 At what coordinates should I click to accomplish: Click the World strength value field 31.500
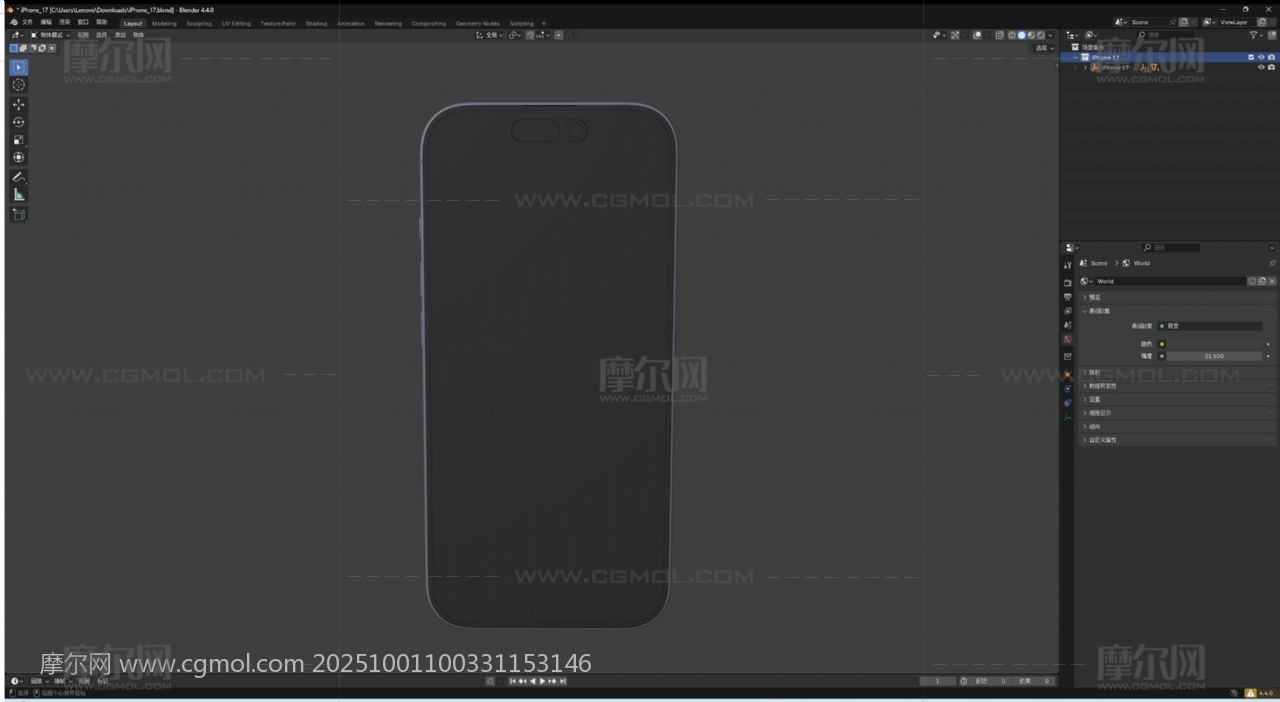[x=1214, y=356]
